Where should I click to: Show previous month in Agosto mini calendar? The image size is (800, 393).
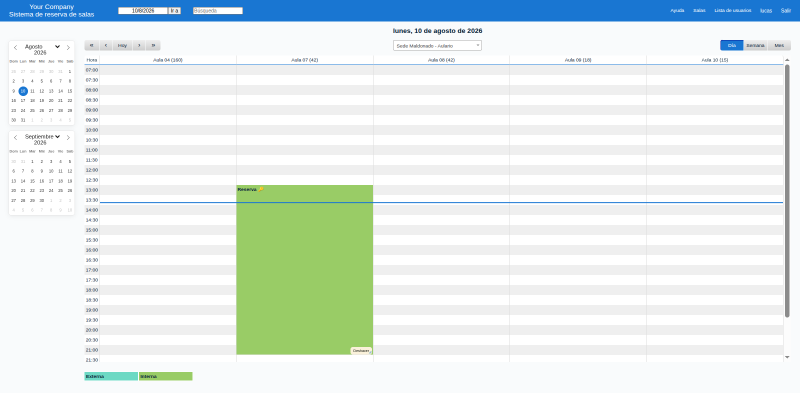15,47
